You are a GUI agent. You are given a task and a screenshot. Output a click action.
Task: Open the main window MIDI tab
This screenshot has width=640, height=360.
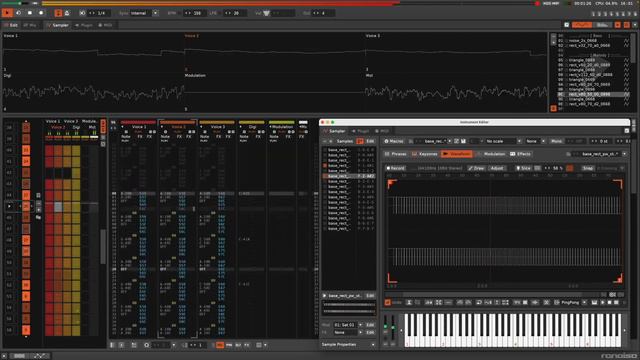click(x=105, y=25)
